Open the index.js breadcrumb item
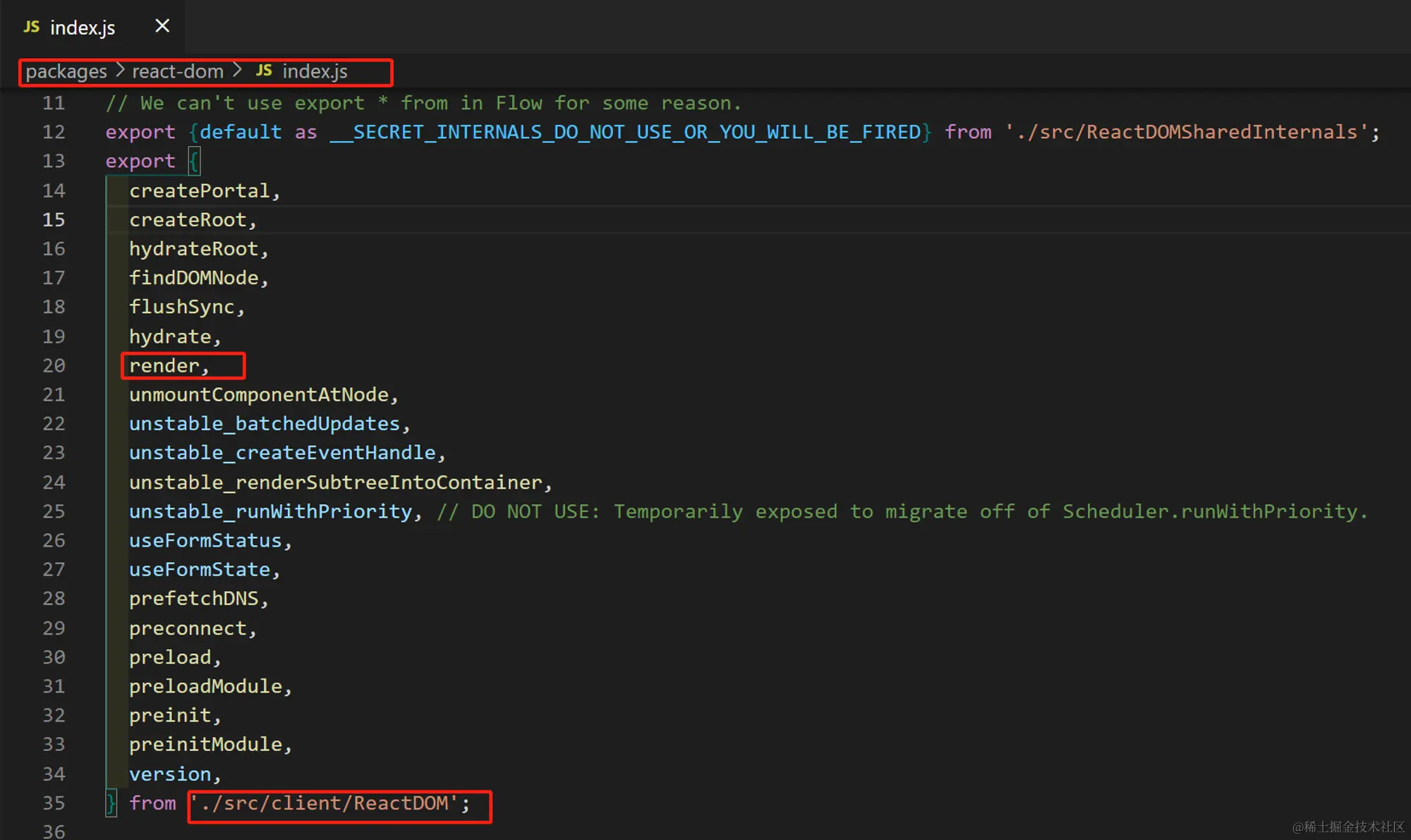The width and height of the screenshot is (1411, 840). pos(315,71)
